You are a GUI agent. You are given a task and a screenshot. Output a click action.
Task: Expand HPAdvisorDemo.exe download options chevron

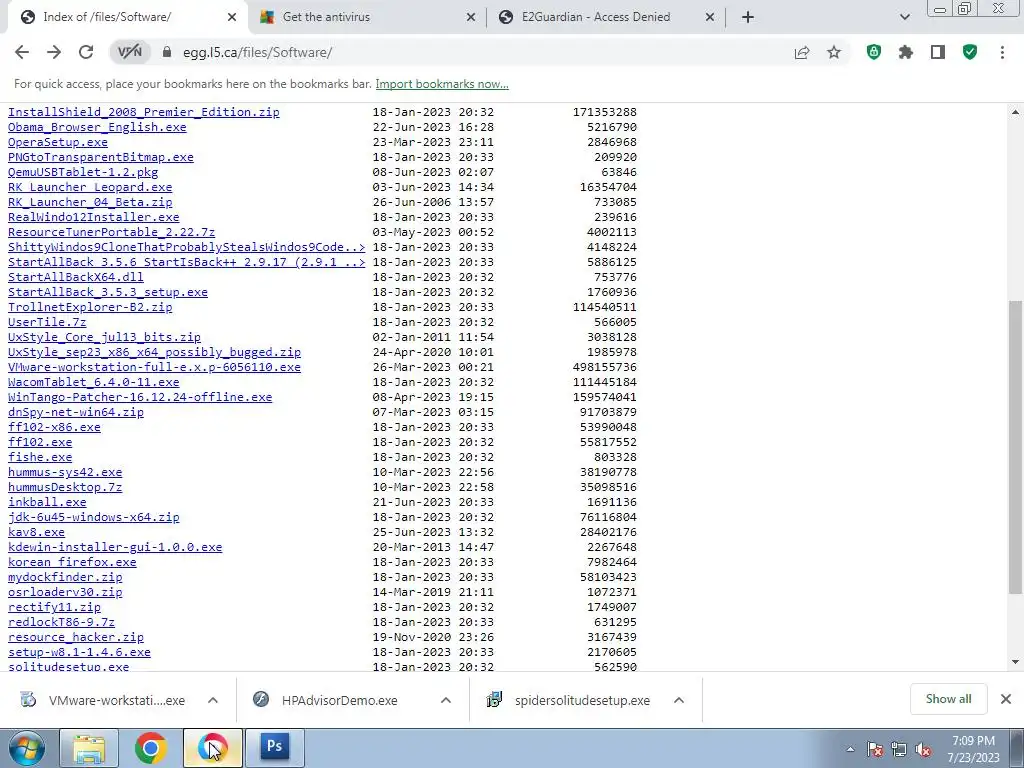pyautogui.click(x=446, y=700)
